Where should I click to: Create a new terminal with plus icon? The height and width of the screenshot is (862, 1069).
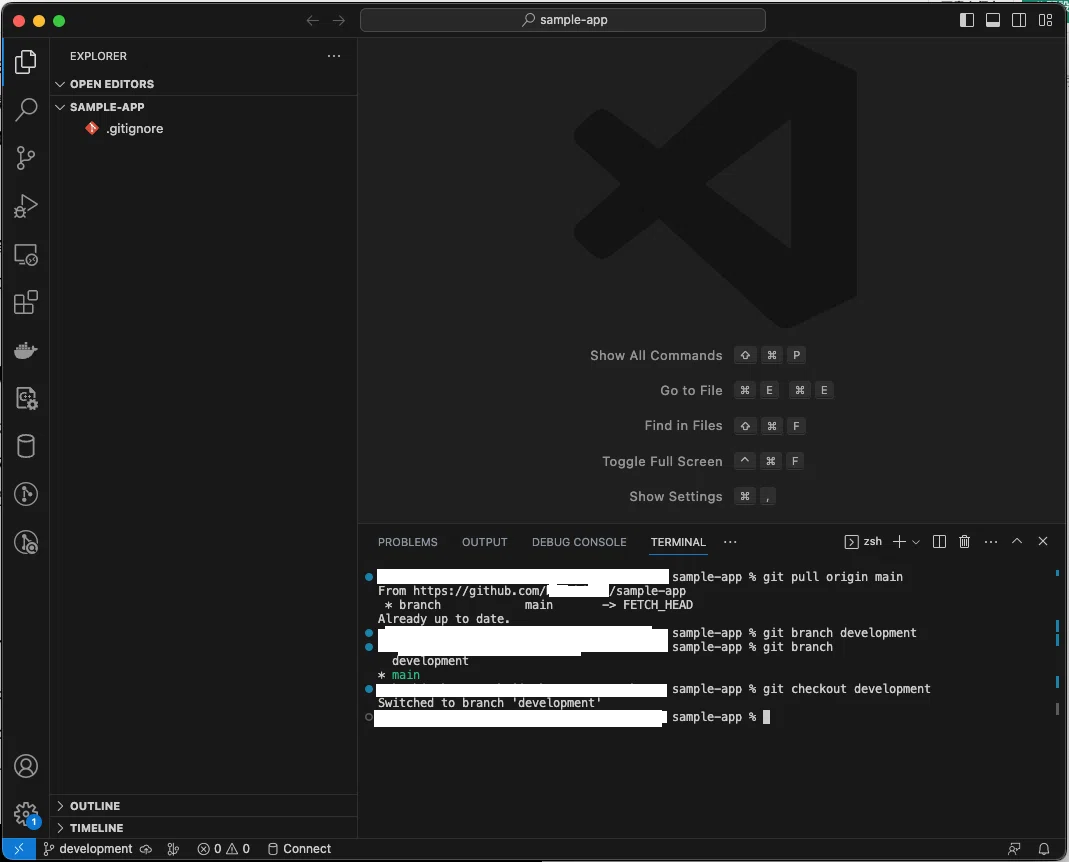tap(899, 541)
